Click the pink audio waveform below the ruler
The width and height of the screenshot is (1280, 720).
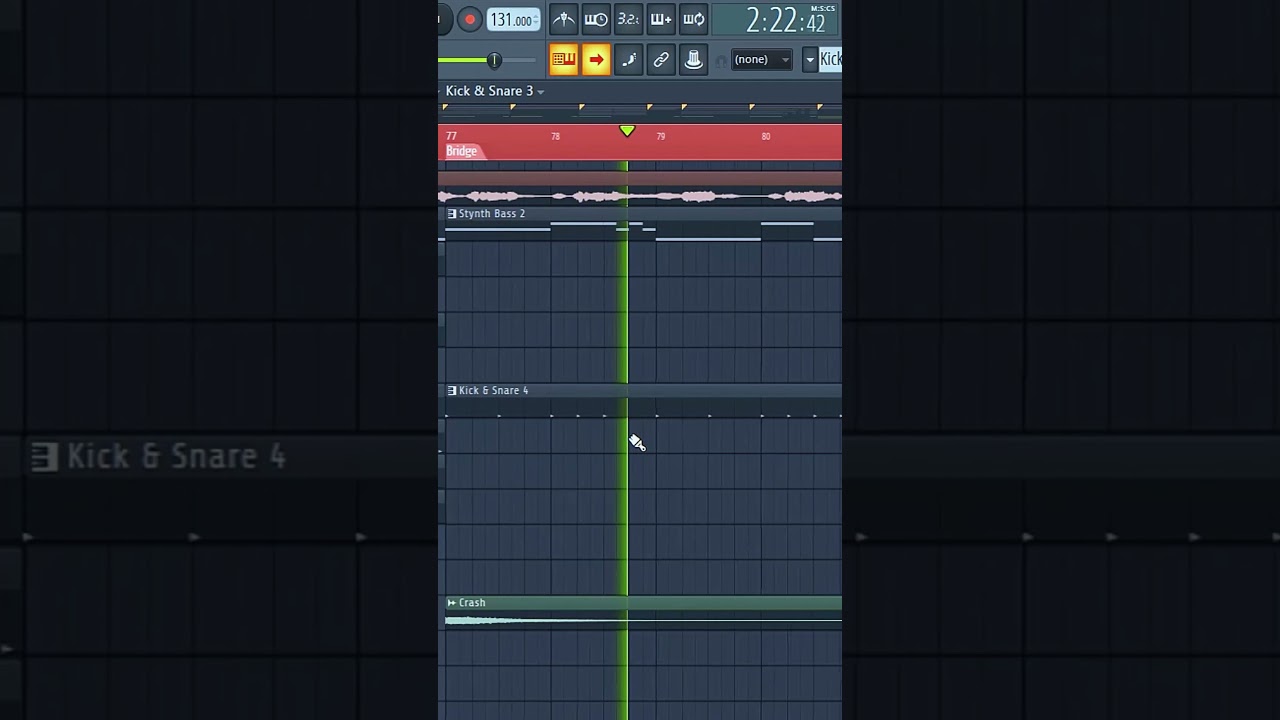[x=640, y=196]
